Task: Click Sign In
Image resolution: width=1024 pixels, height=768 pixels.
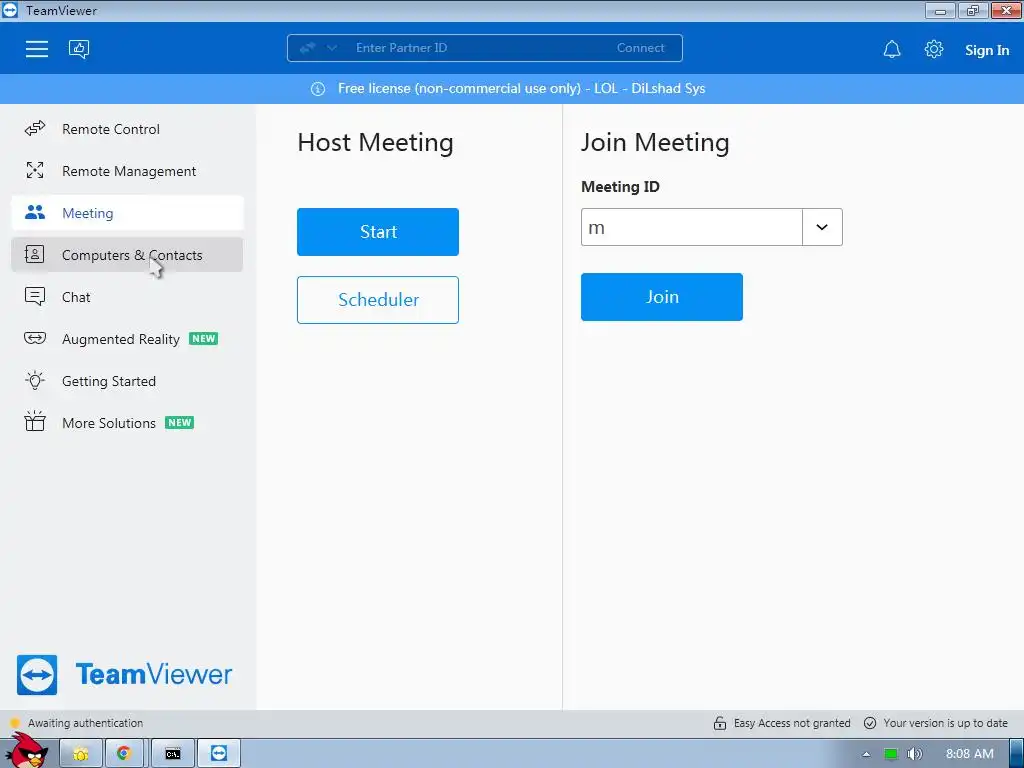Action: pos(987,50)
